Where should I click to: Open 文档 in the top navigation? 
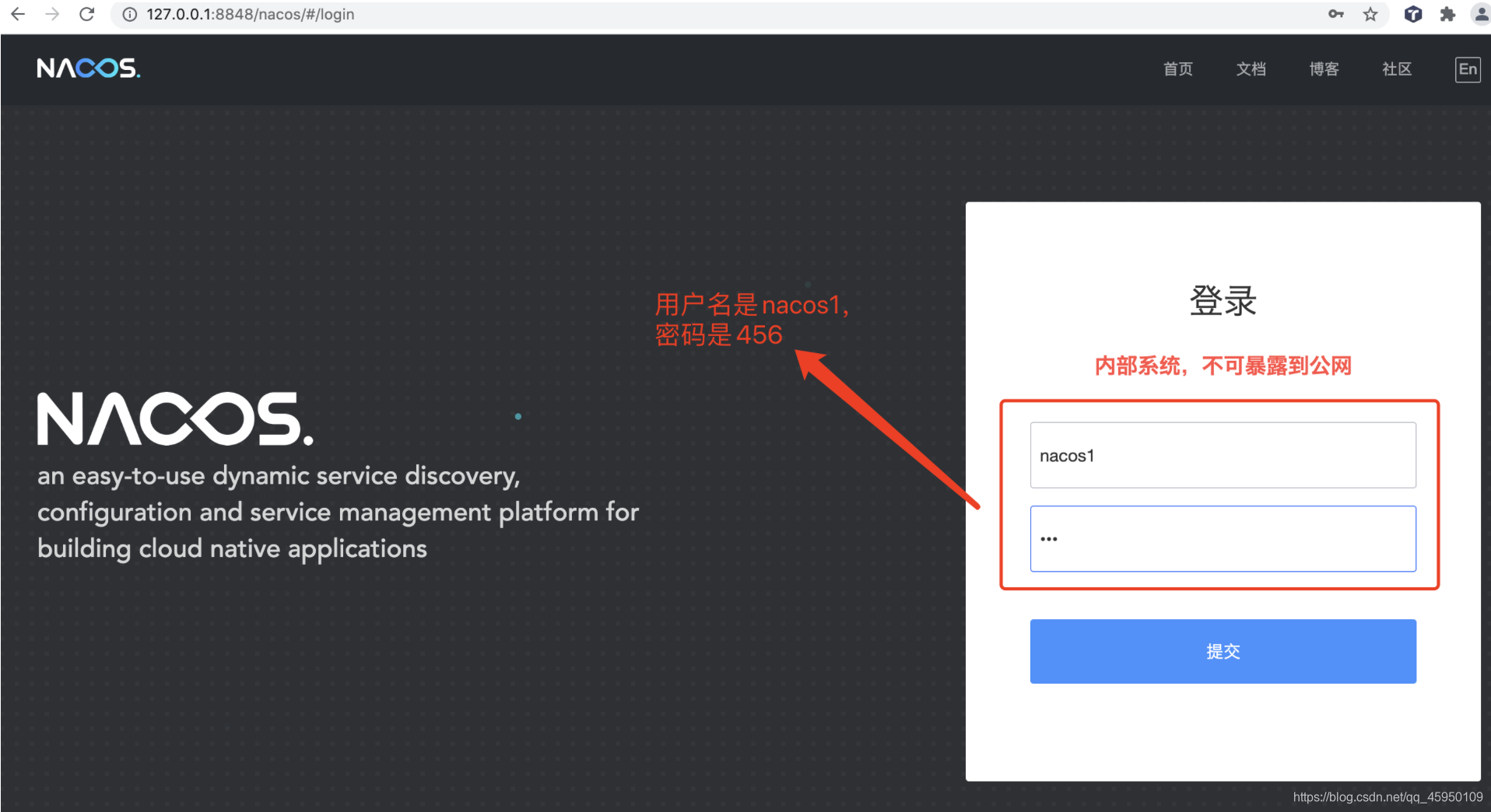pyautogui.click(x=1251, y=69)
